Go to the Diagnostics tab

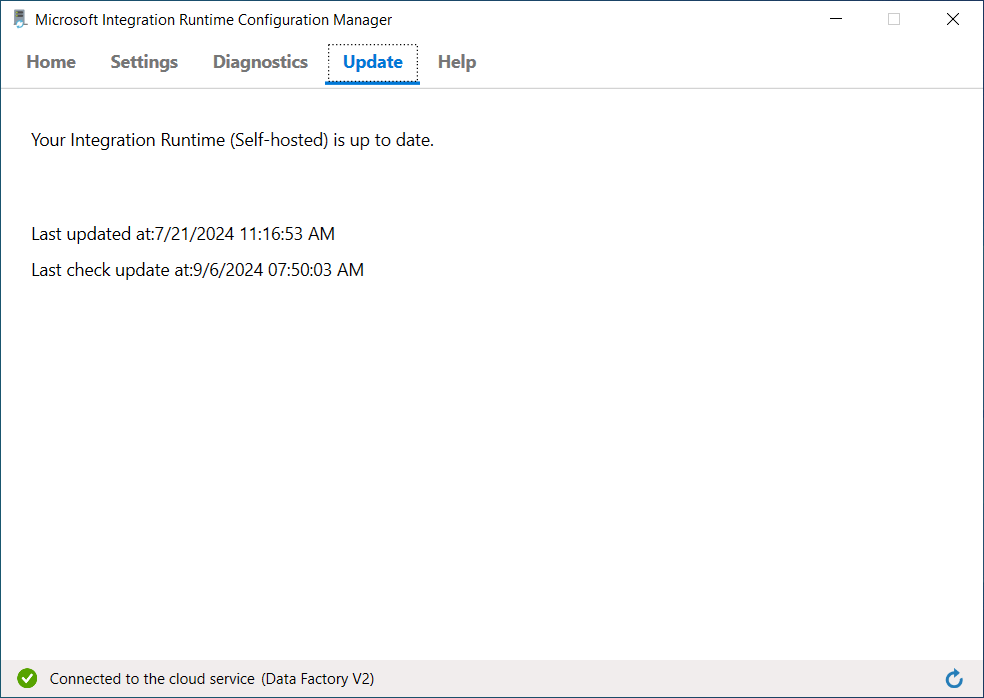(260, 62)
